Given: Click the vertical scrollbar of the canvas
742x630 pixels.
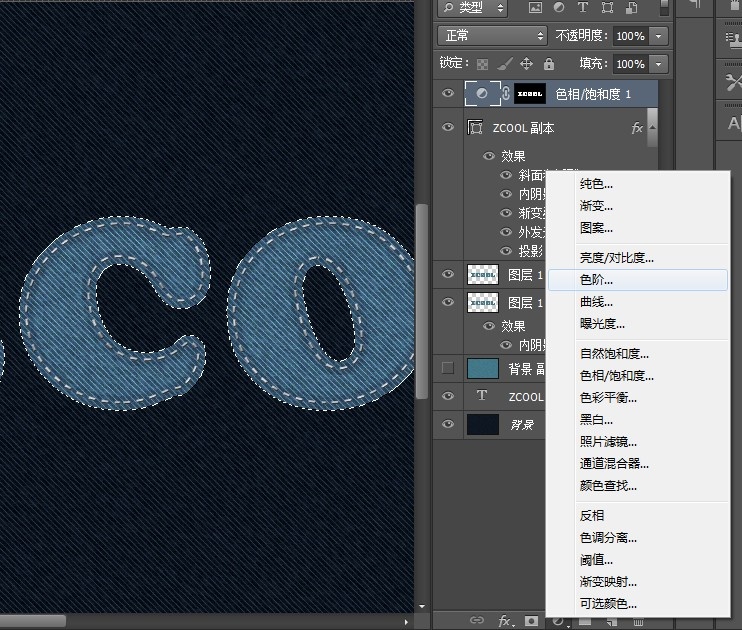Looking at the screenshot, I should (422, 260).
